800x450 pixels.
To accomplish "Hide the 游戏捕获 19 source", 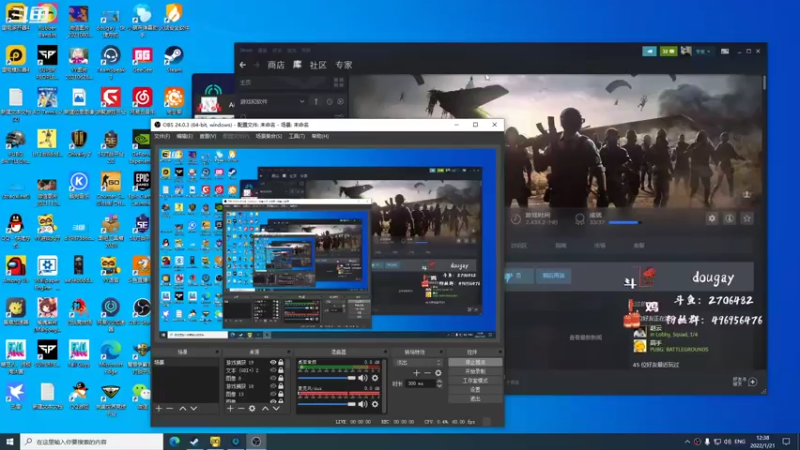I will [x=273, y=362].
